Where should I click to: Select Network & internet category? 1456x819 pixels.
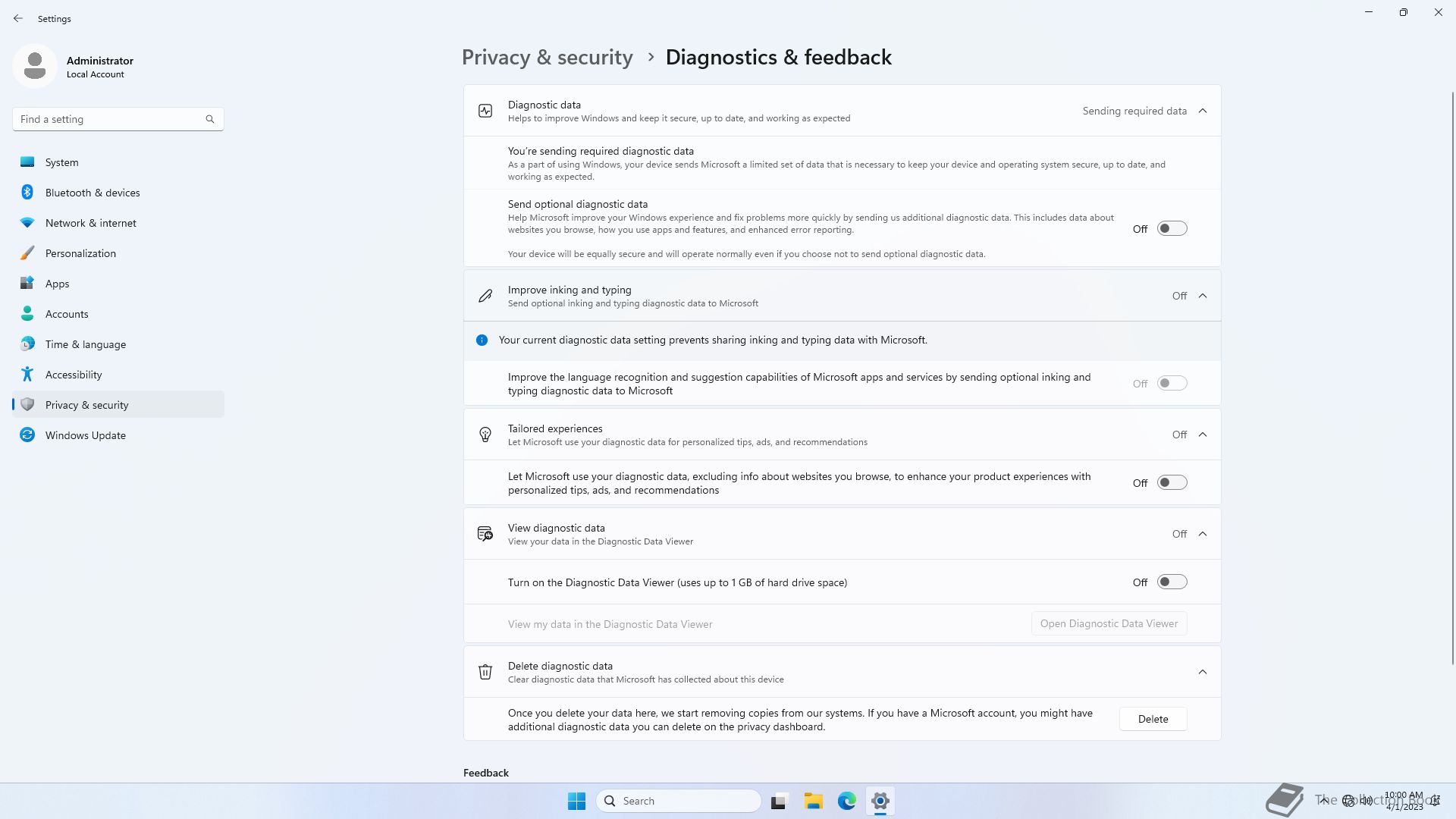click(118, 223)
